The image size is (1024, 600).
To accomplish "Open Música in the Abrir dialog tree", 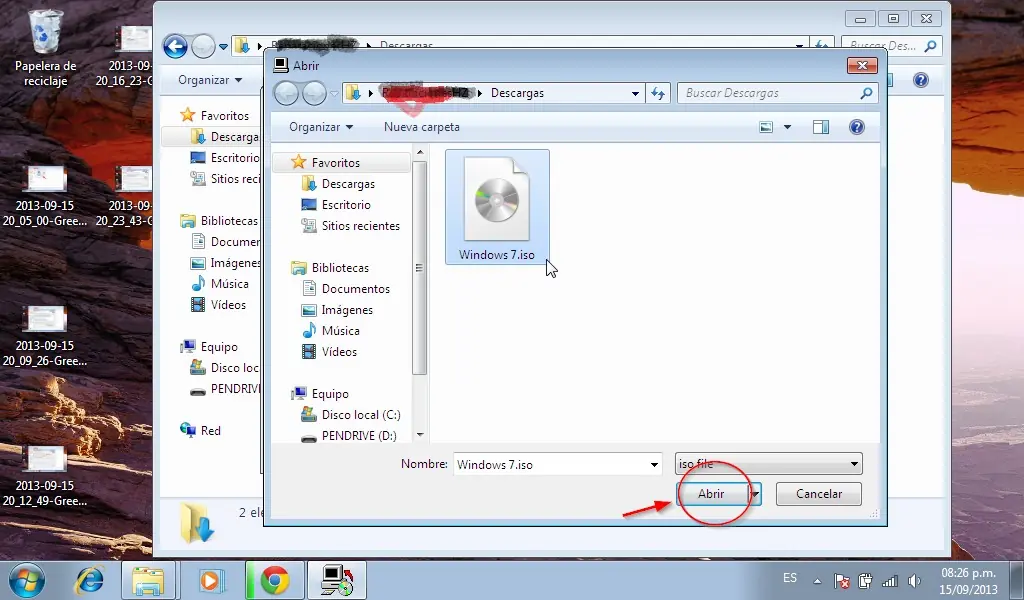I will pyautogui.click(x=340, y=330).
